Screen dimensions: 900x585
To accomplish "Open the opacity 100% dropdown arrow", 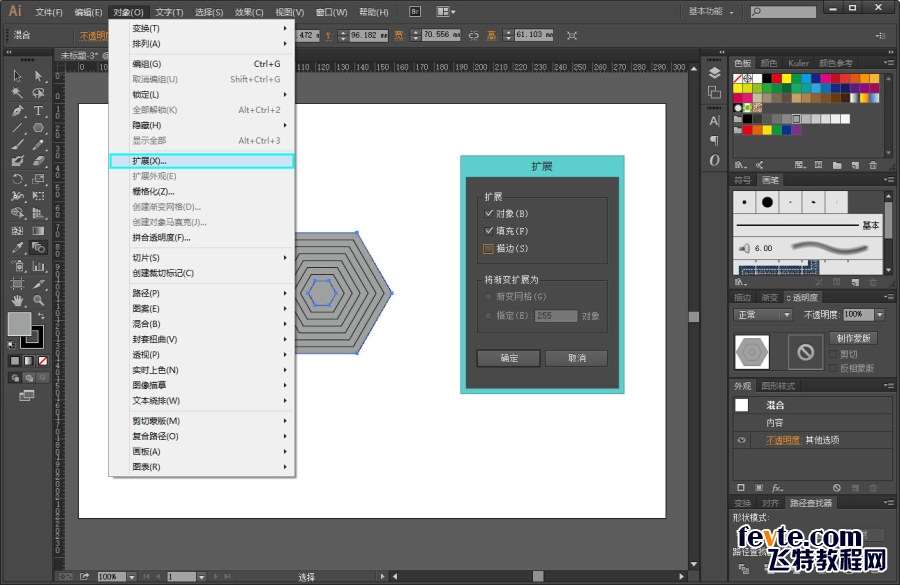I will (x=879, y=315).
